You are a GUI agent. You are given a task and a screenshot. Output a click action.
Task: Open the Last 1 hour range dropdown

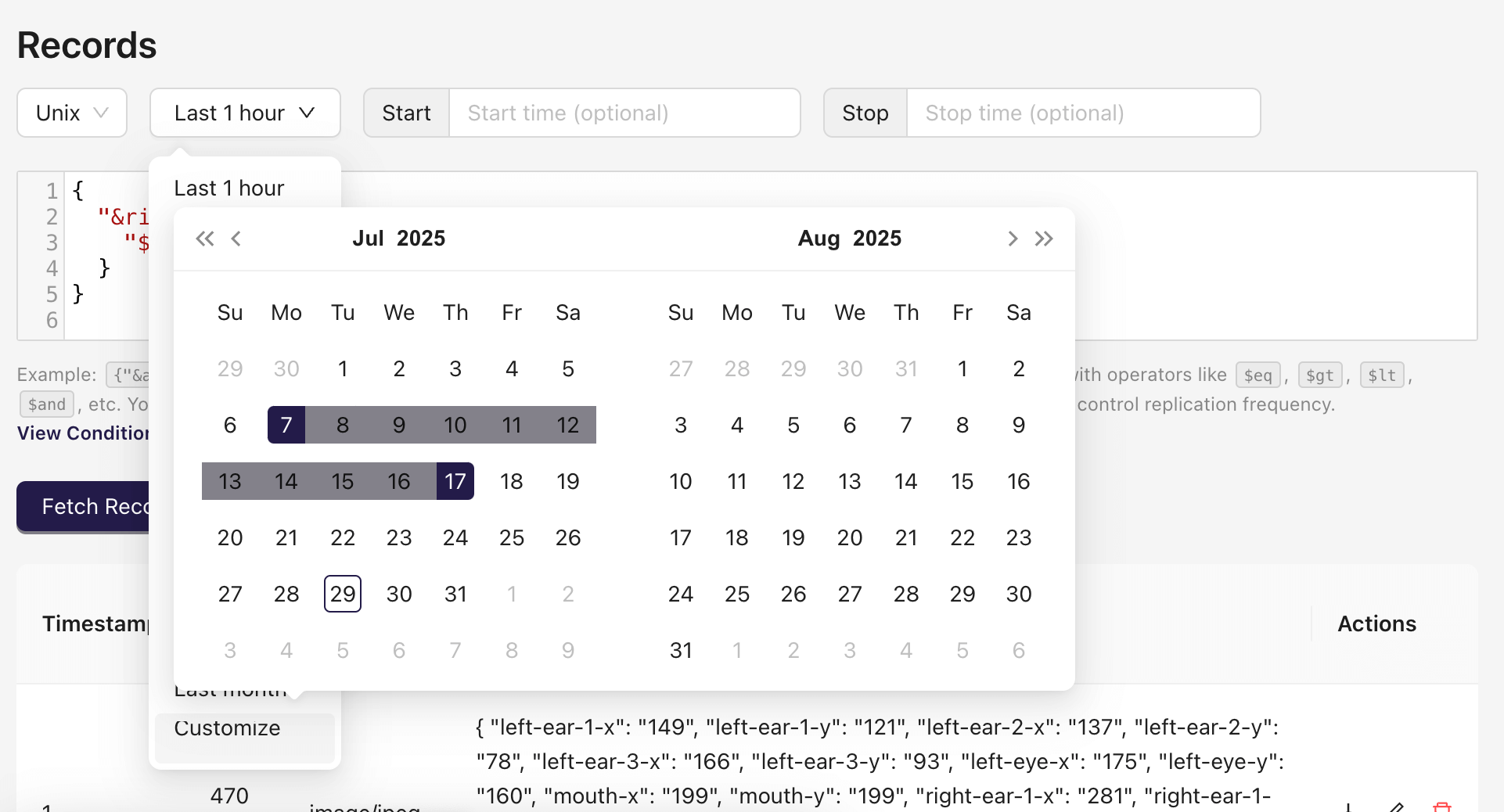click(x=245, y=113)
